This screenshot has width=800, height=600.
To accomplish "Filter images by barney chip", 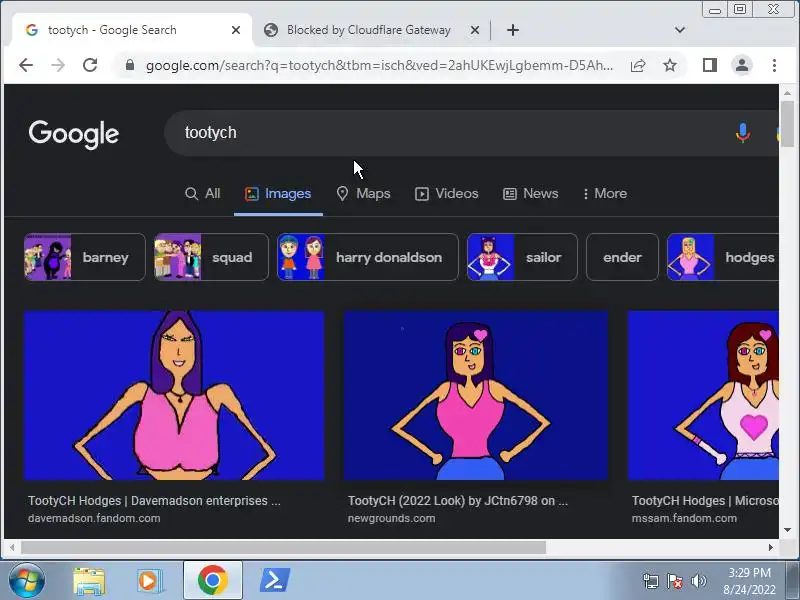I will [85, 257].
